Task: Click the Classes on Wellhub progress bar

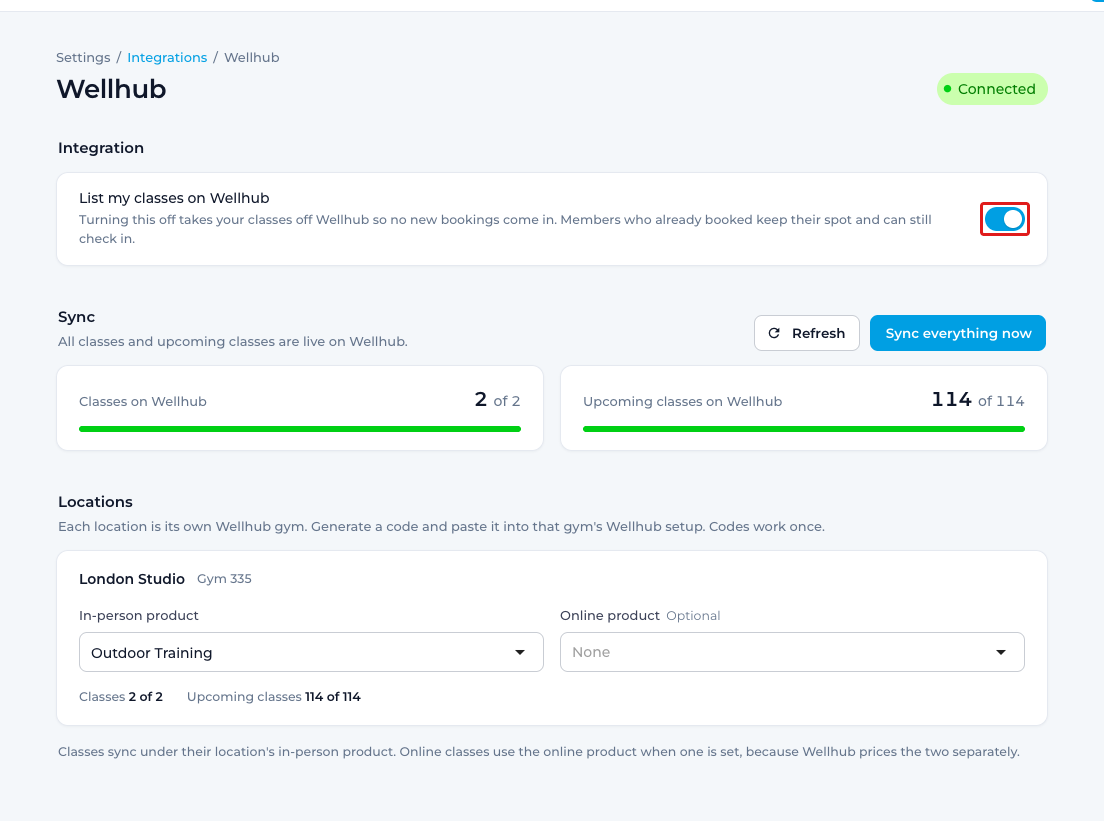Action: pos(300,429)
